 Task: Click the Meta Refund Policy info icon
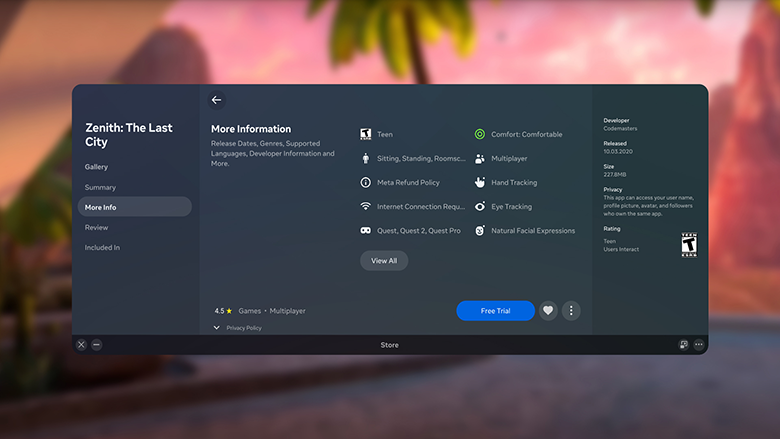[366, 182]
